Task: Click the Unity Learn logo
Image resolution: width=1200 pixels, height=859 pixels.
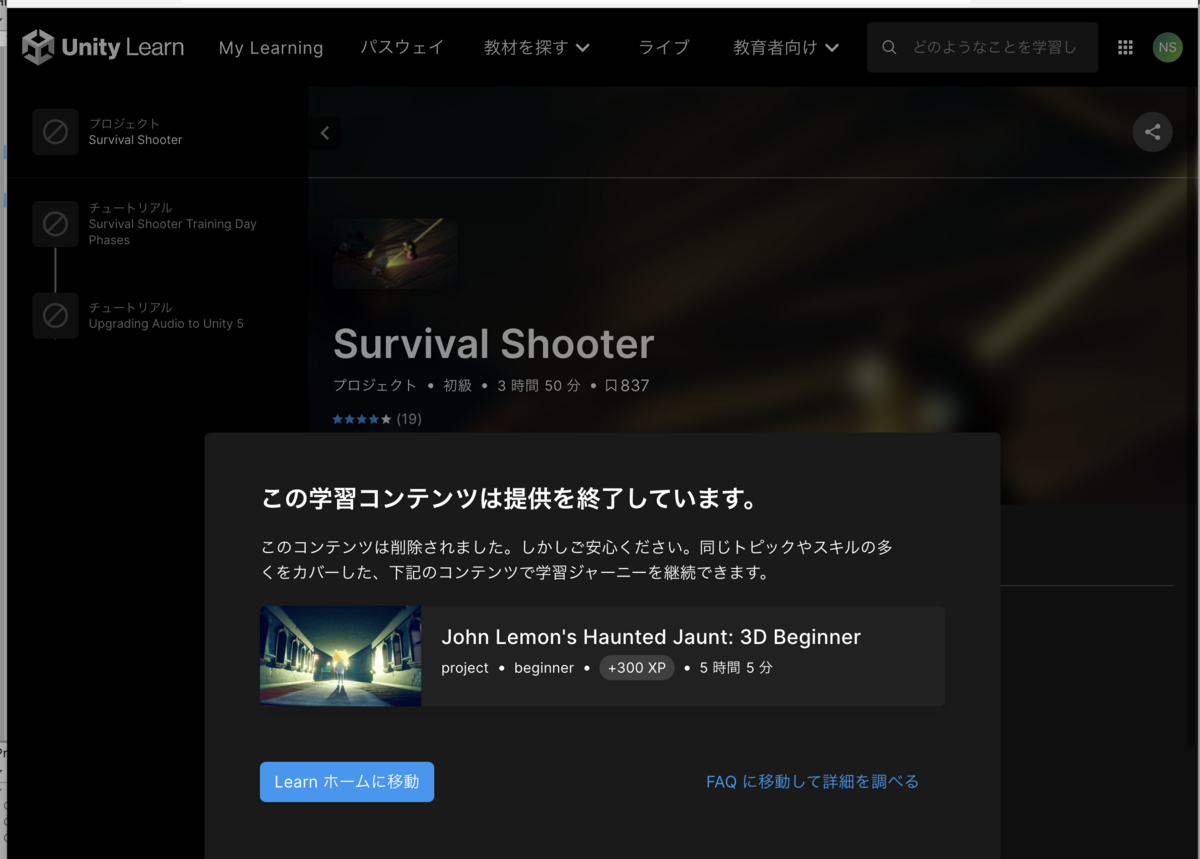Action: point(103,47)
